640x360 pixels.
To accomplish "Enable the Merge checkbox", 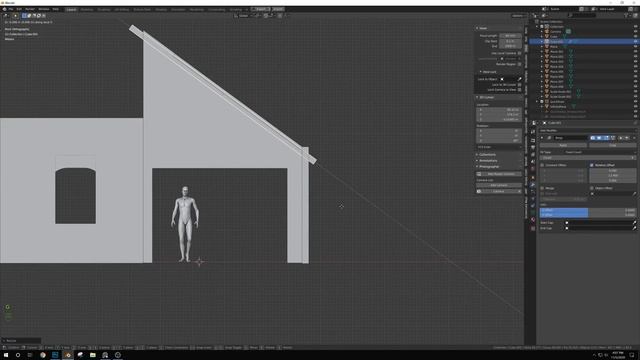I will click(542, 188).
